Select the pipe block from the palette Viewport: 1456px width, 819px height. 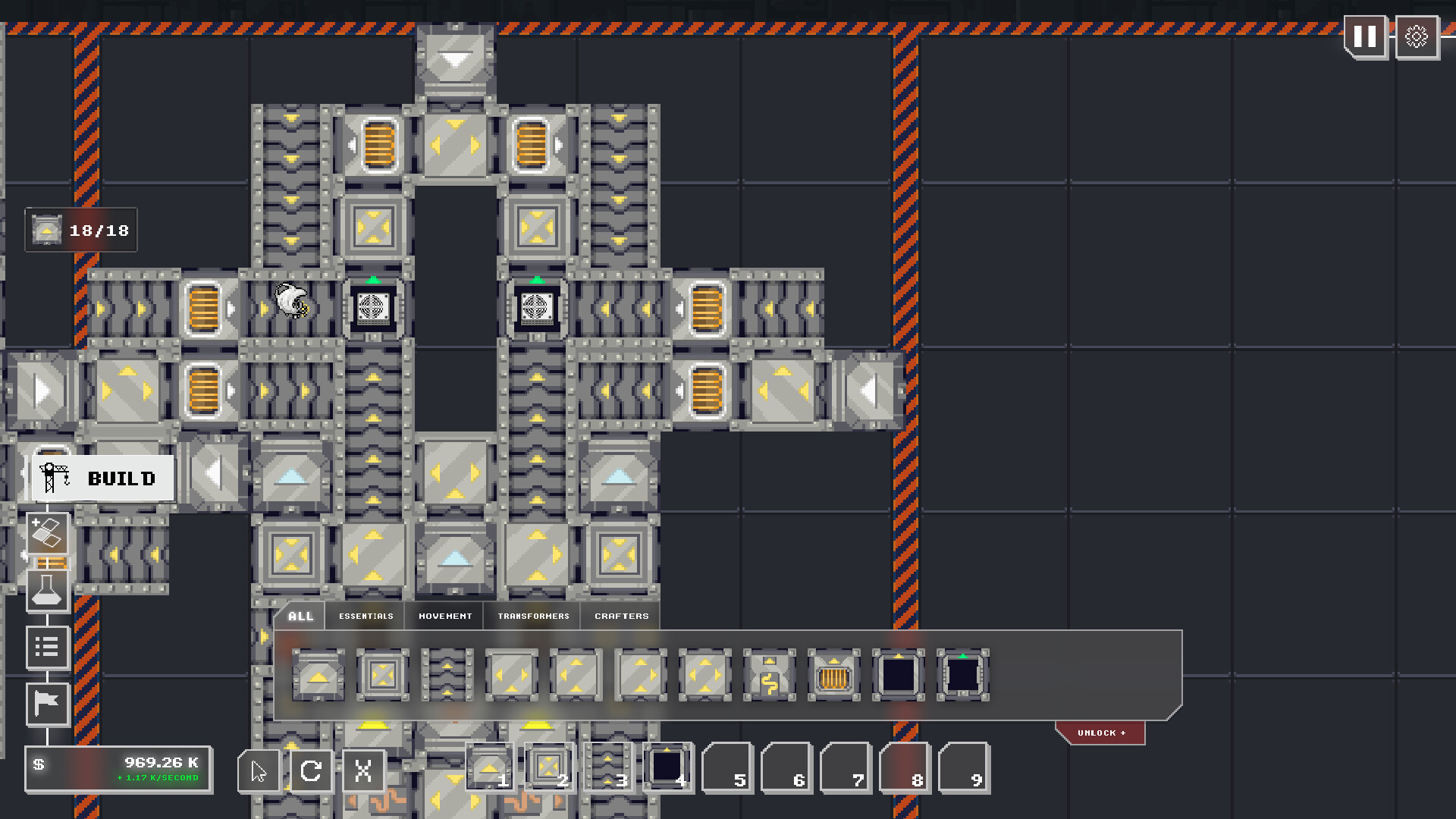coord(770,675)
